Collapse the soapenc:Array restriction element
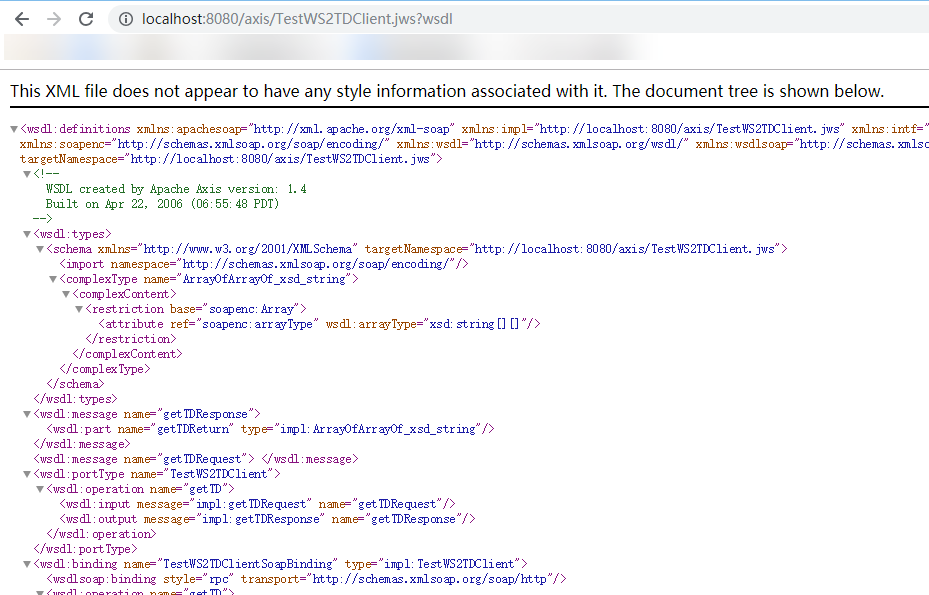 point(78,308)
